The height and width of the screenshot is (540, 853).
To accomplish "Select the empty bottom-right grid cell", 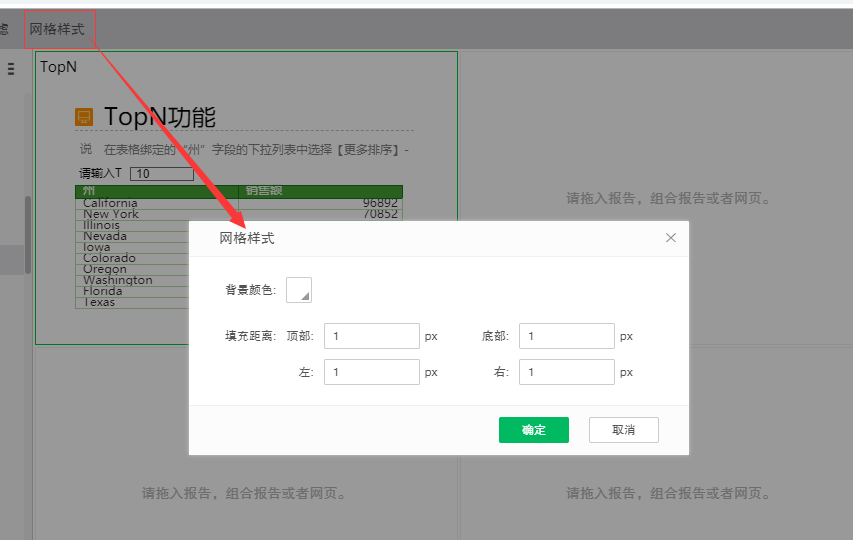I will (x=668, y=493).
